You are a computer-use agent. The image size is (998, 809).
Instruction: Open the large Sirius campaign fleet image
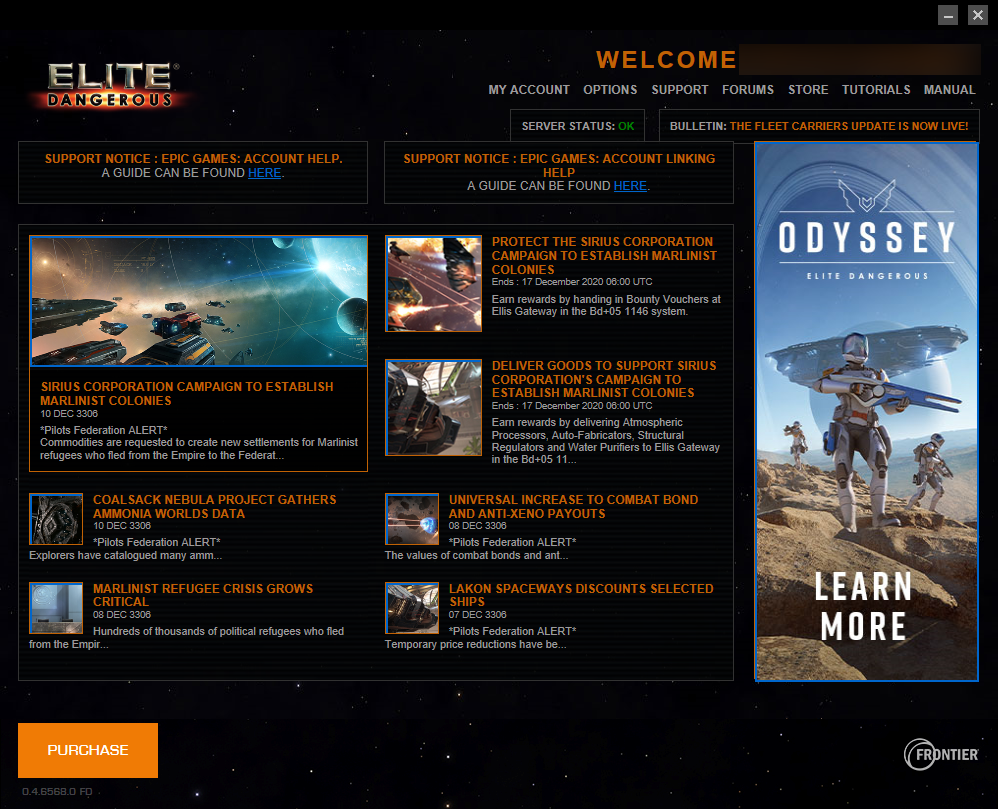pyautogui.click(x=199, y=301)
